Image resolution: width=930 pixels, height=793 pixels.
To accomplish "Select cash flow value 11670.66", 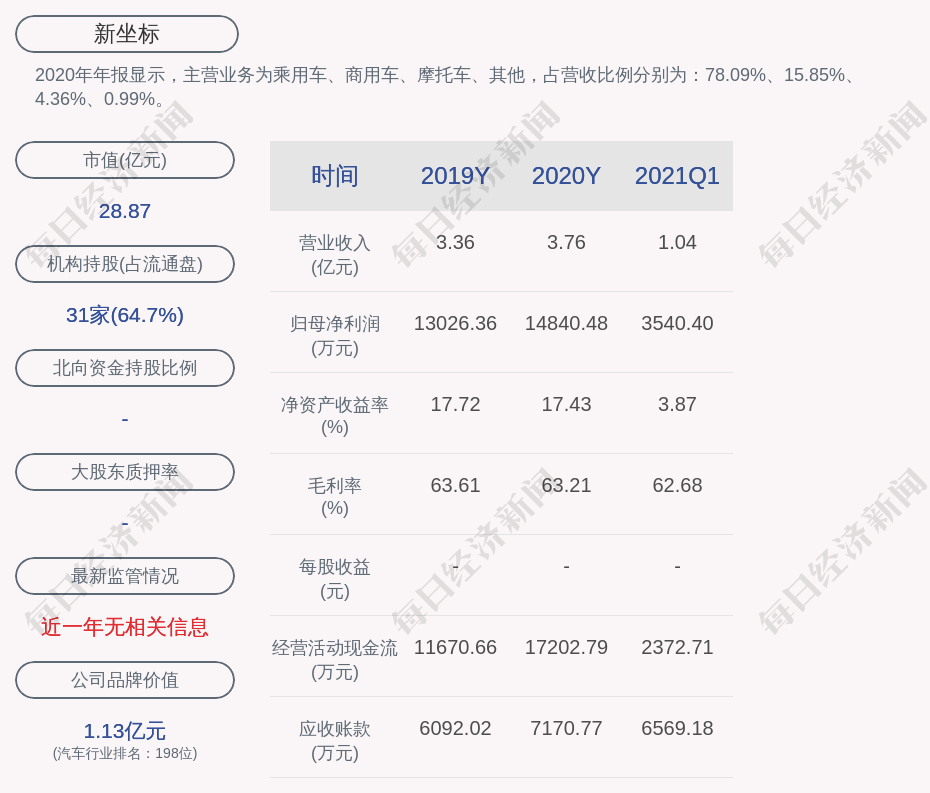I will 455,647.
